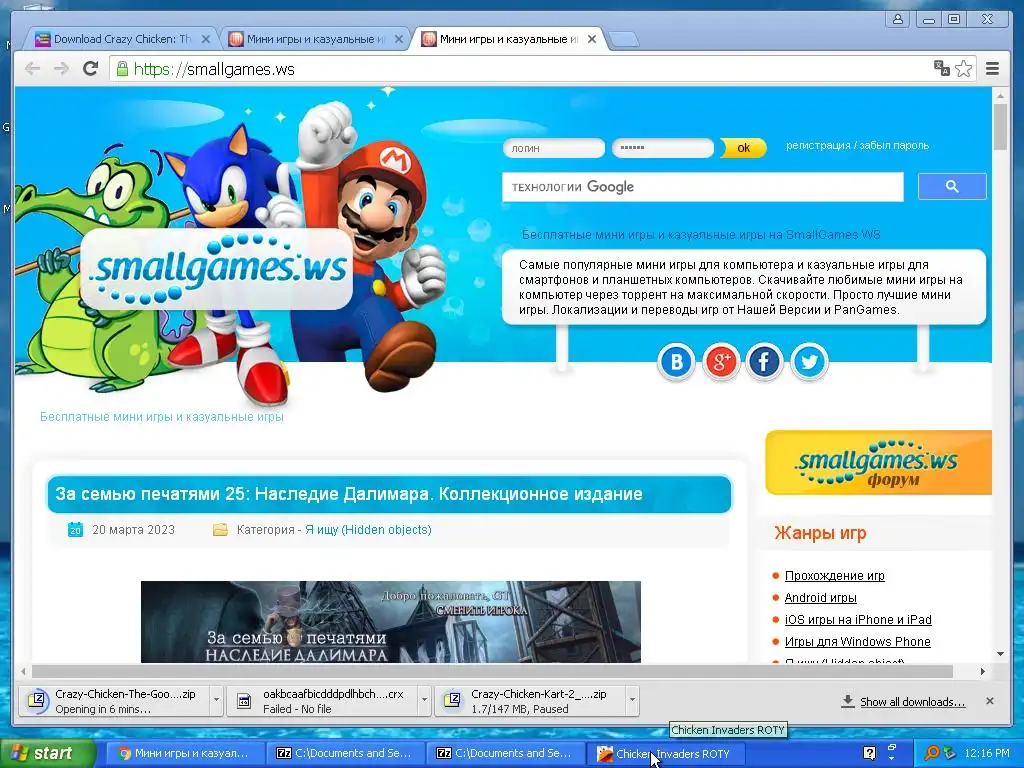Click the Chrome user profile icon
The height and width of the screenshot is (768, 1024).
[898, 19]
